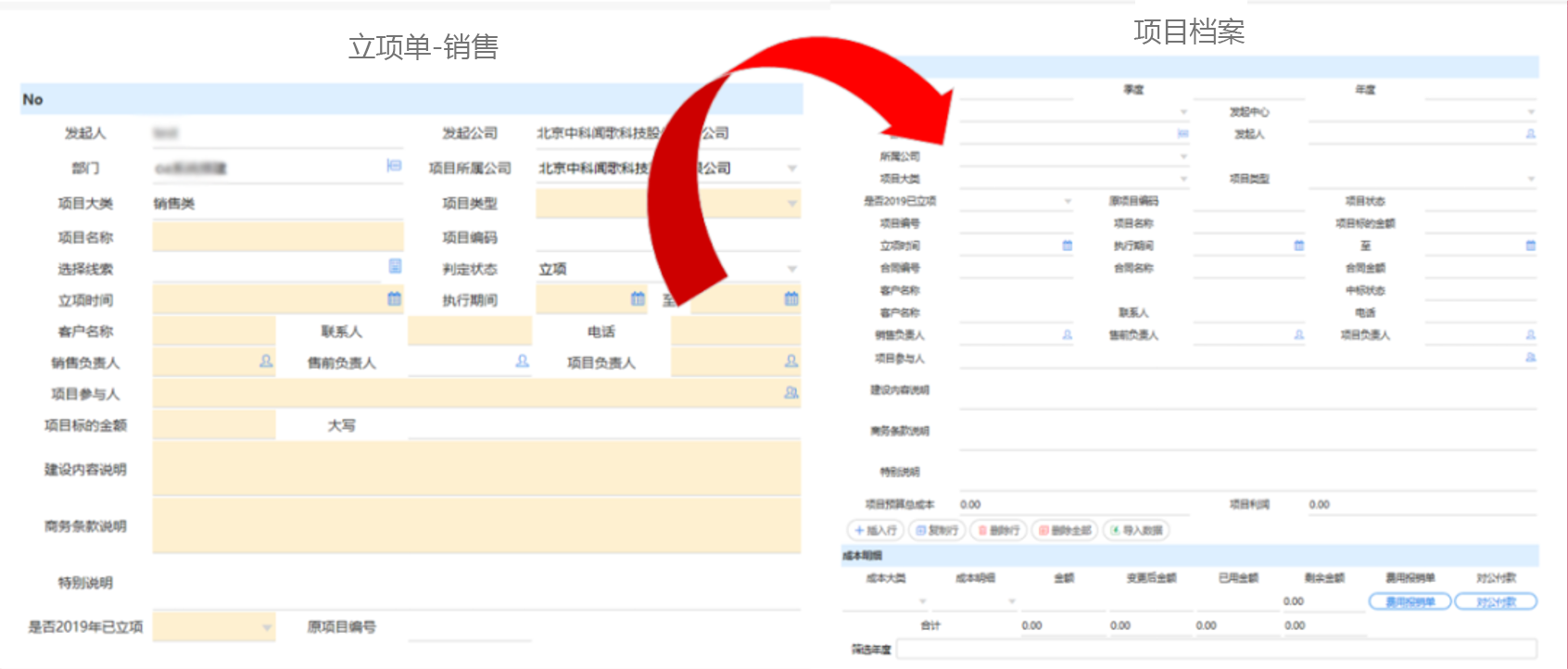Viewport: 1568px width, 669px height.
Task: Expand the 判定状态 dropdown showing 立项
Action: pyautogui.click(x=792, y=269)
